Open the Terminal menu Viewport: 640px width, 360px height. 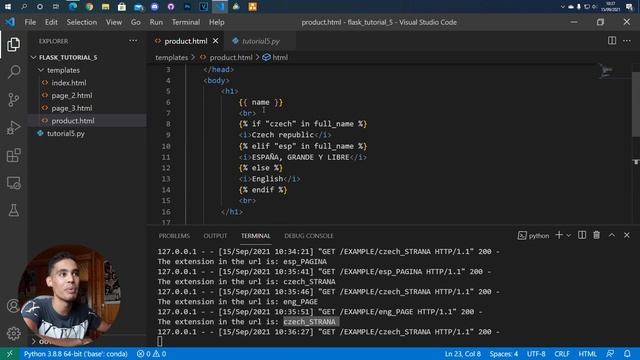click(186, 22)
